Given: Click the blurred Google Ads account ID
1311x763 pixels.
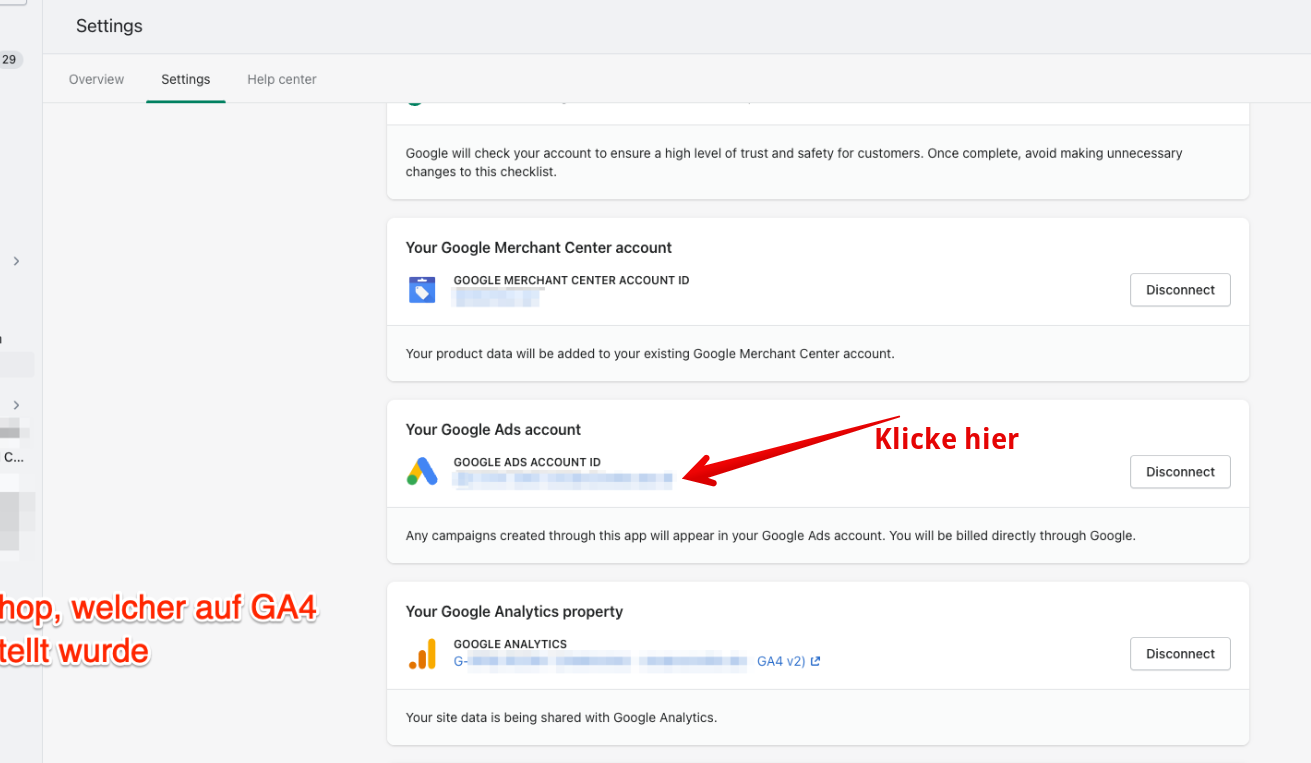Looking at the screenshot, I should 563,480.
